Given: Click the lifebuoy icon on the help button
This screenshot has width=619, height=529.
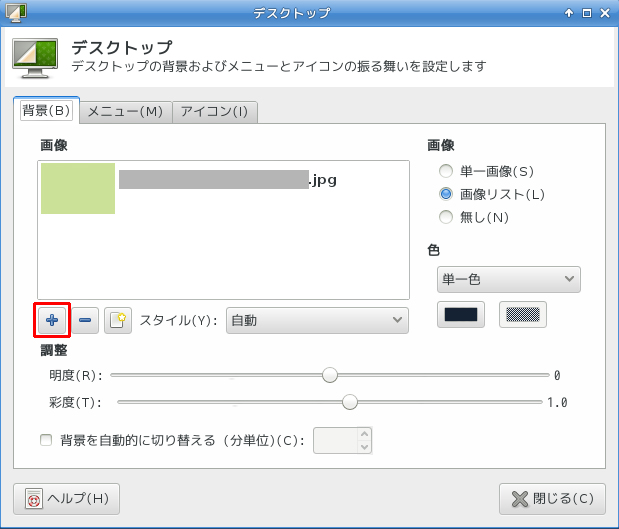Looking at the screenshot, I should (33, 498).
